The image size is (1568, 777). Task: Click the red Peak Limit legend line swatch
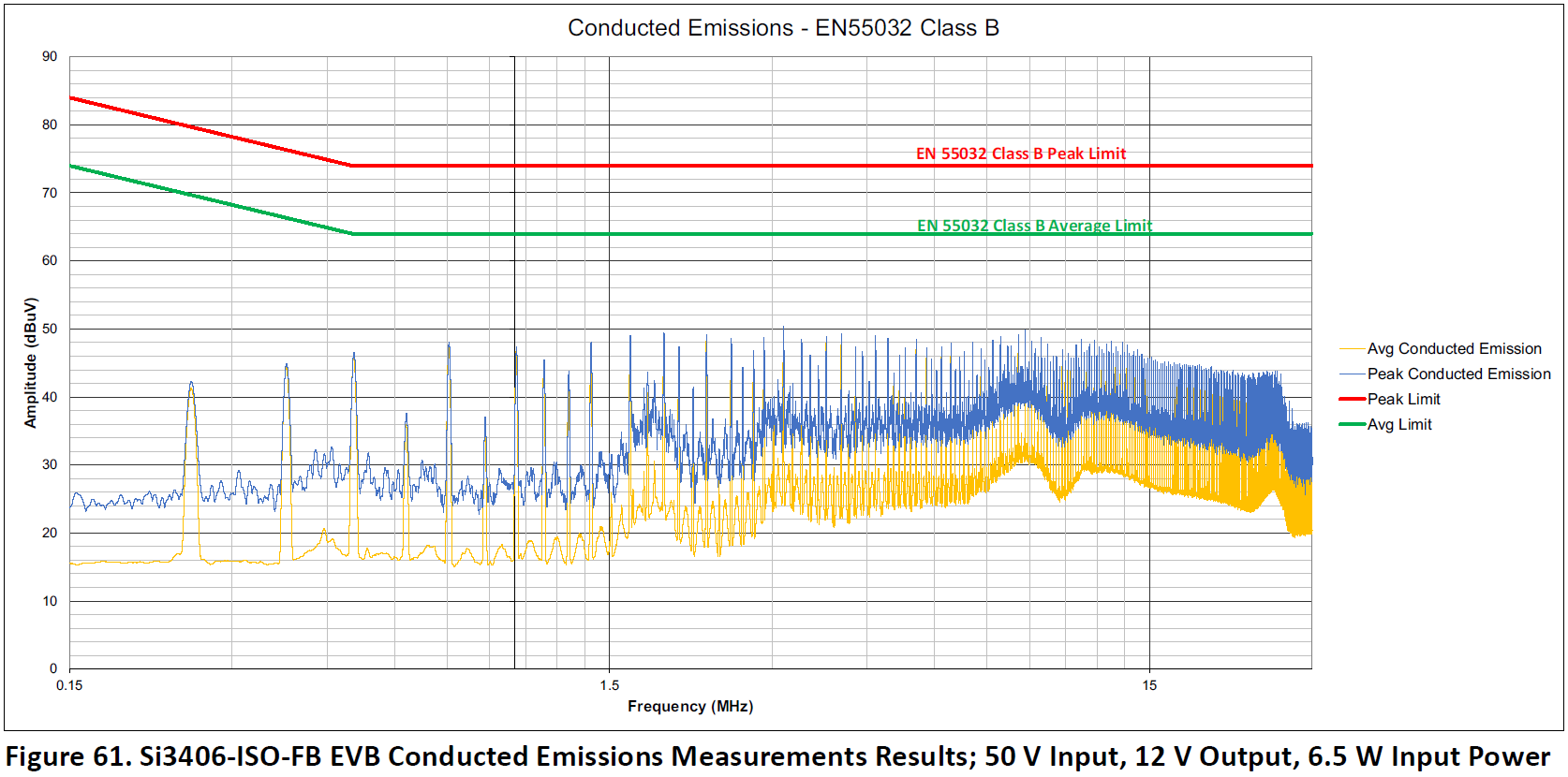tap(1352, 399)
